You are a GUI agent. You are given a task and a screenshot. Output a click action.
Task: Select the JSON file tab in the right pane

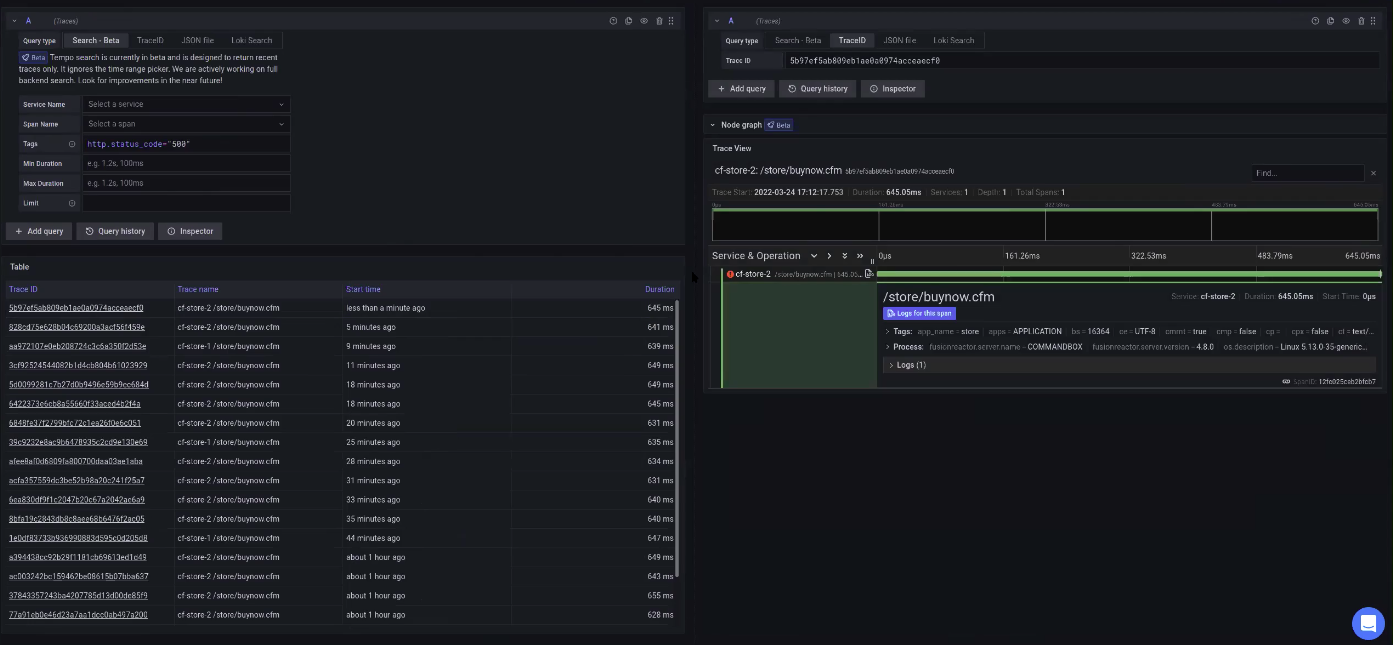900,40
